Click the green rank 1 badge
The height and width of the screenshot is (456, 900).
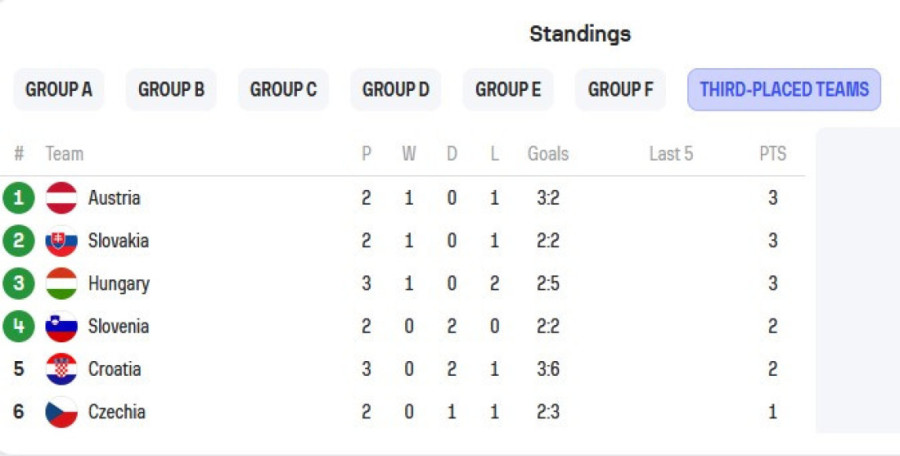coord(18,198)
